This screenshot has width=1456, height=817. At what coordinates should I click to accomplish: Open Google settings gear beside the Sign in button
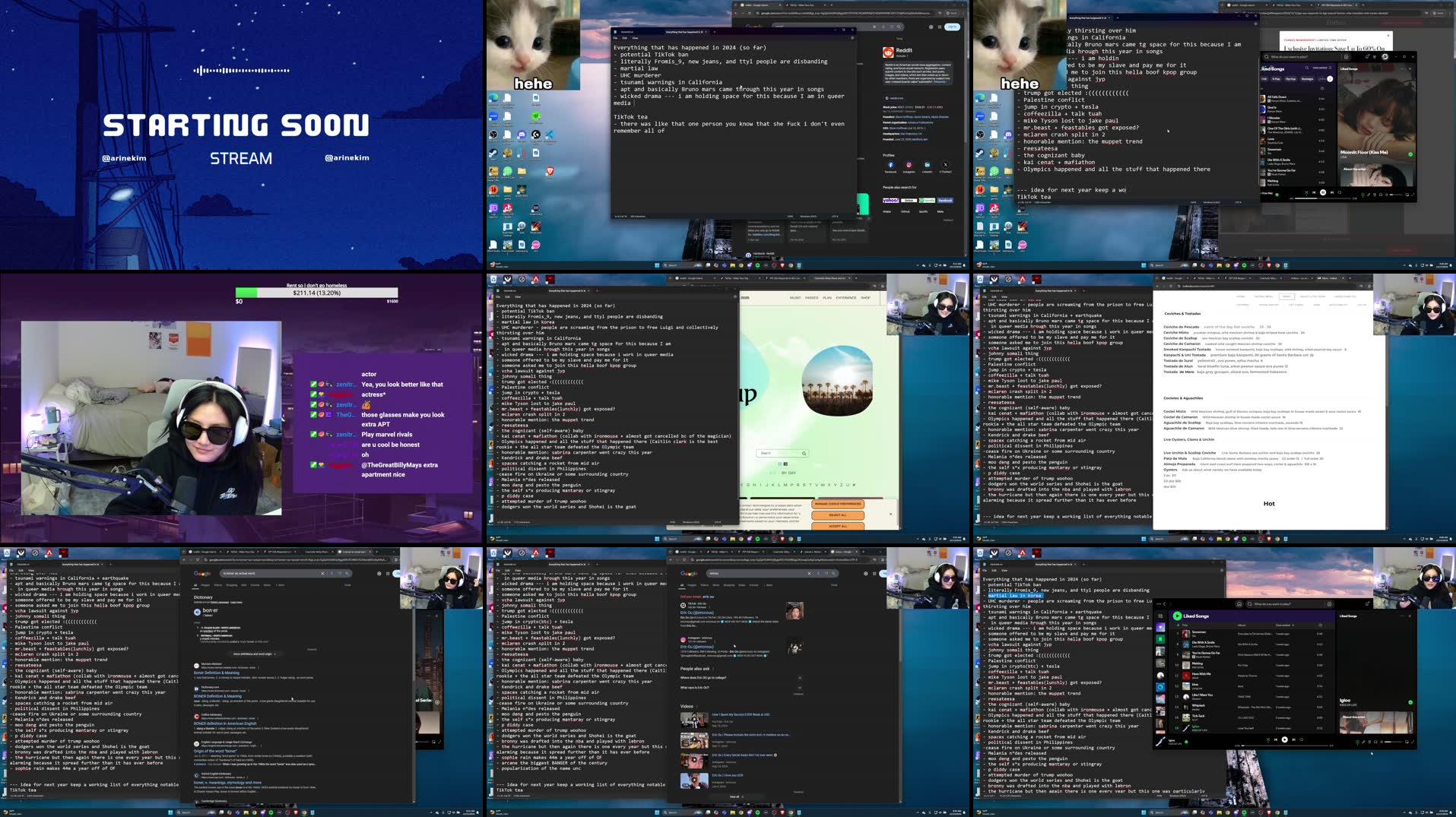click(931, 27)
